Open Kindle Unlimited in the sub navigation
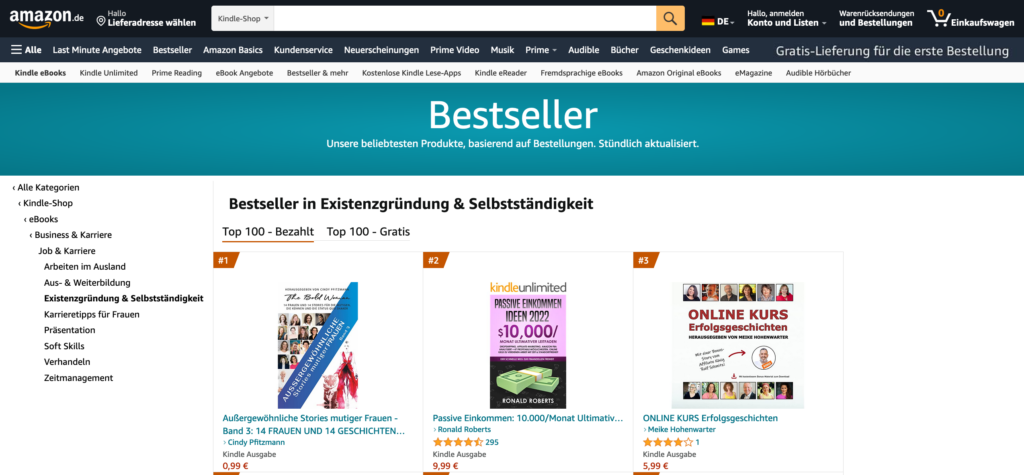 (108, 73)
